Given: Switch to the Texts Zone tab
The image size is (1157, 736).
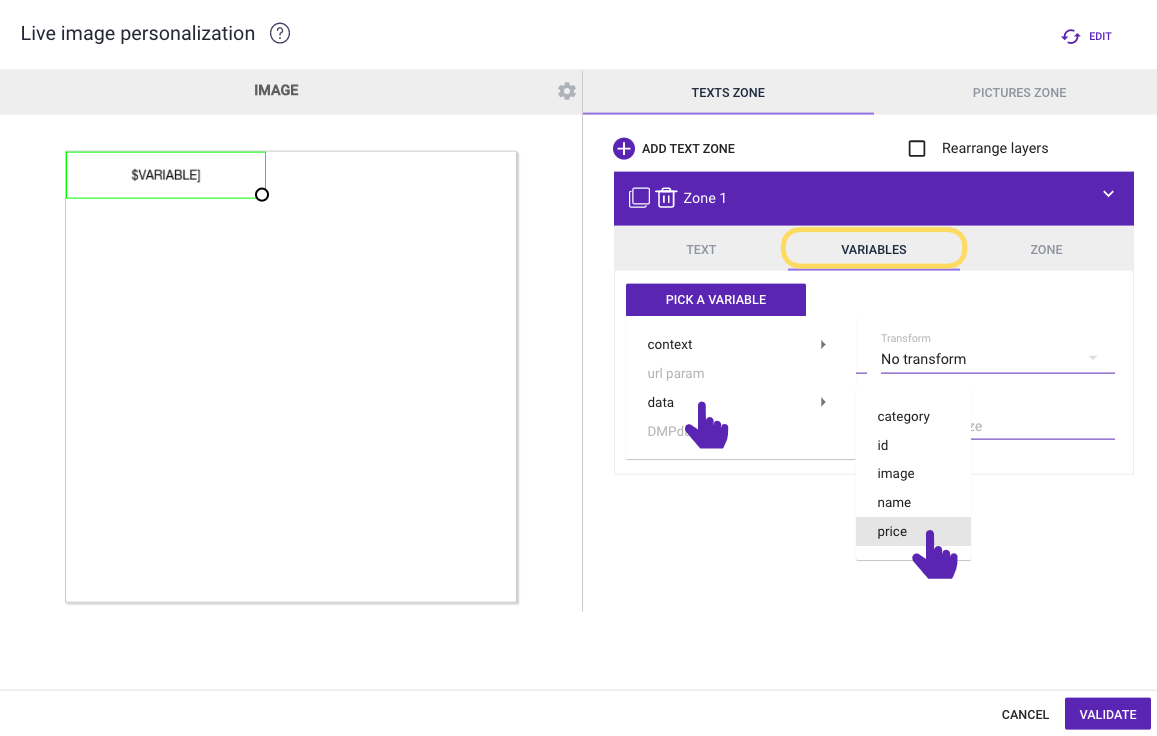Looking at the screenshot, I should click(728, 92).
